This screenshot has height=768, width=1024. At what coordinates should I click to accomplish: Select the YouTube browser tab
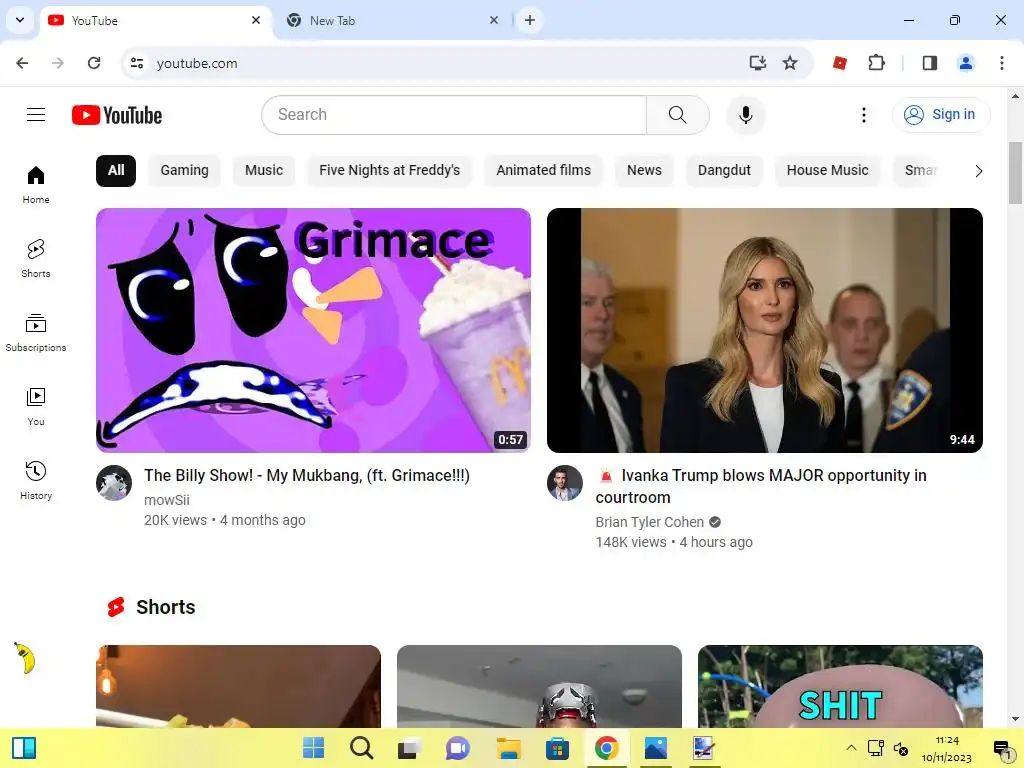point(155,20)
